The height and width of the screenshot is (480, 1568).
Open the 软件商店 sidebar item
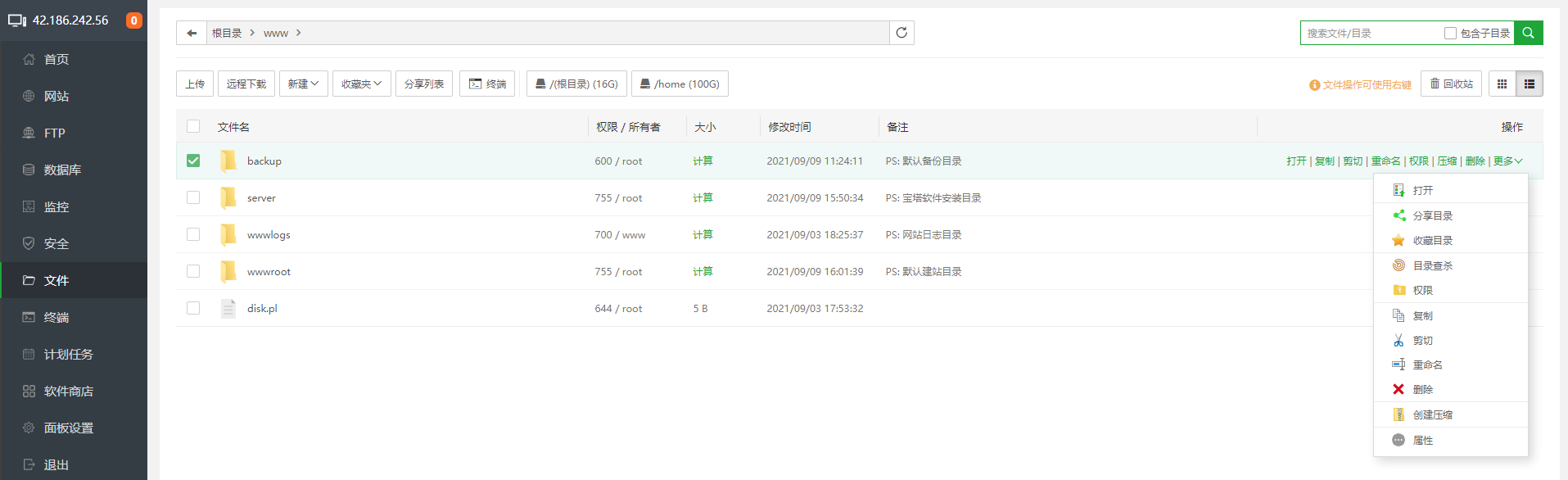[68, 391]
